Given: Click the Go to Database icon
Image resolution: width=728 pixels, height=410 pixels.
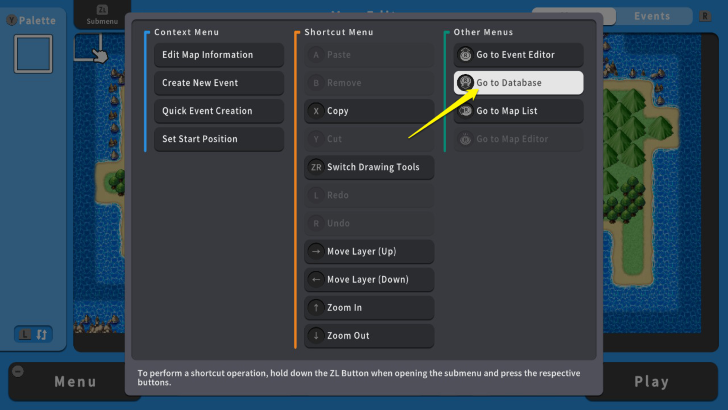Looking at the screenshot, I should (465, 83).
